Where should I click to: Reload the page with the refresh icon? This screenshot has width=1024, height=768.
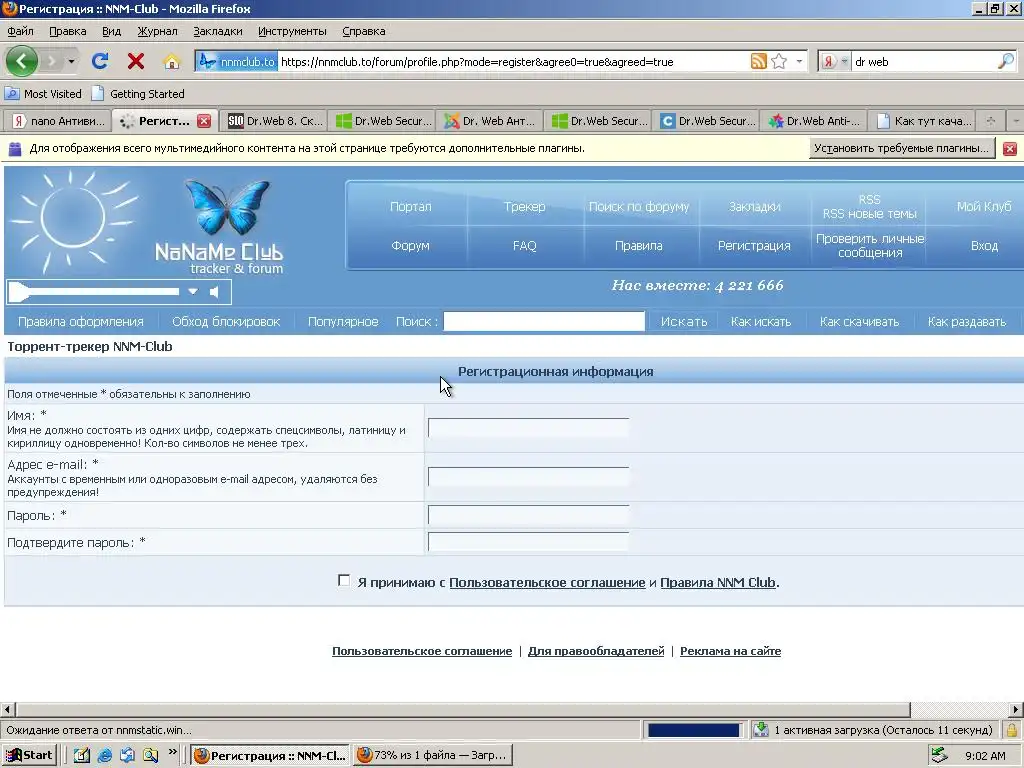coord(99,61)
